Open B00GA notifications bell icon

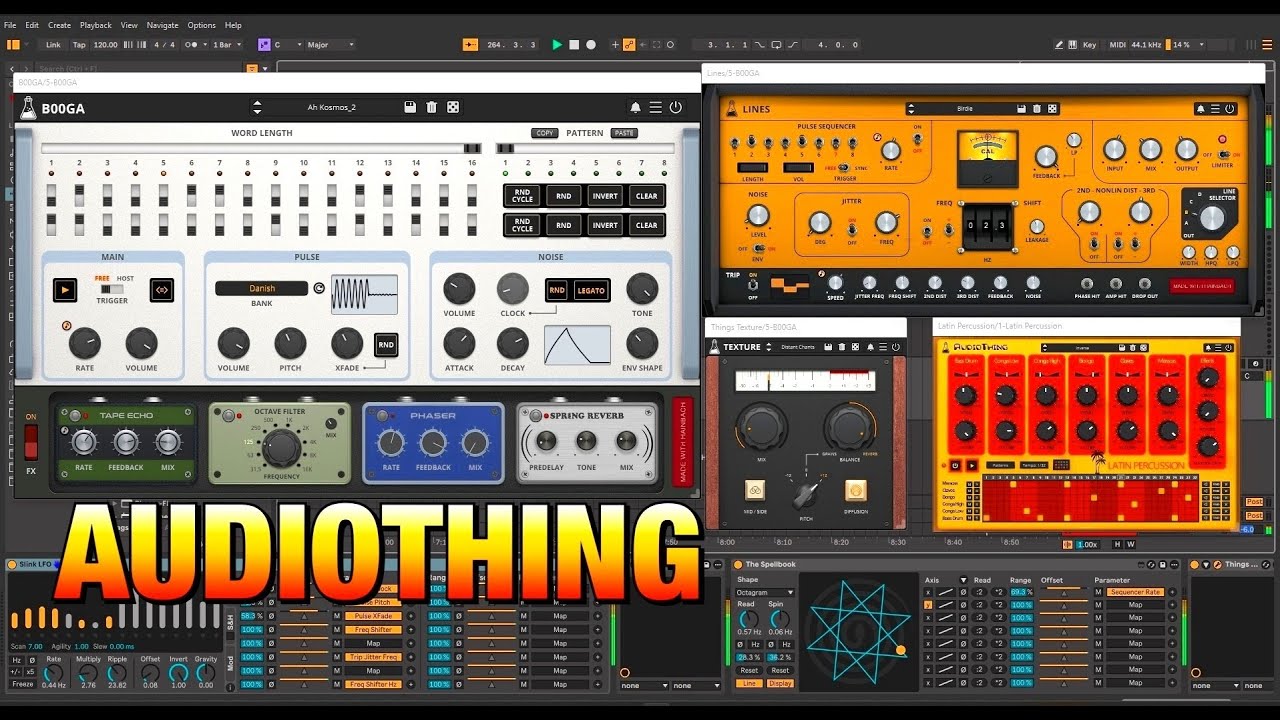(634, 107)
